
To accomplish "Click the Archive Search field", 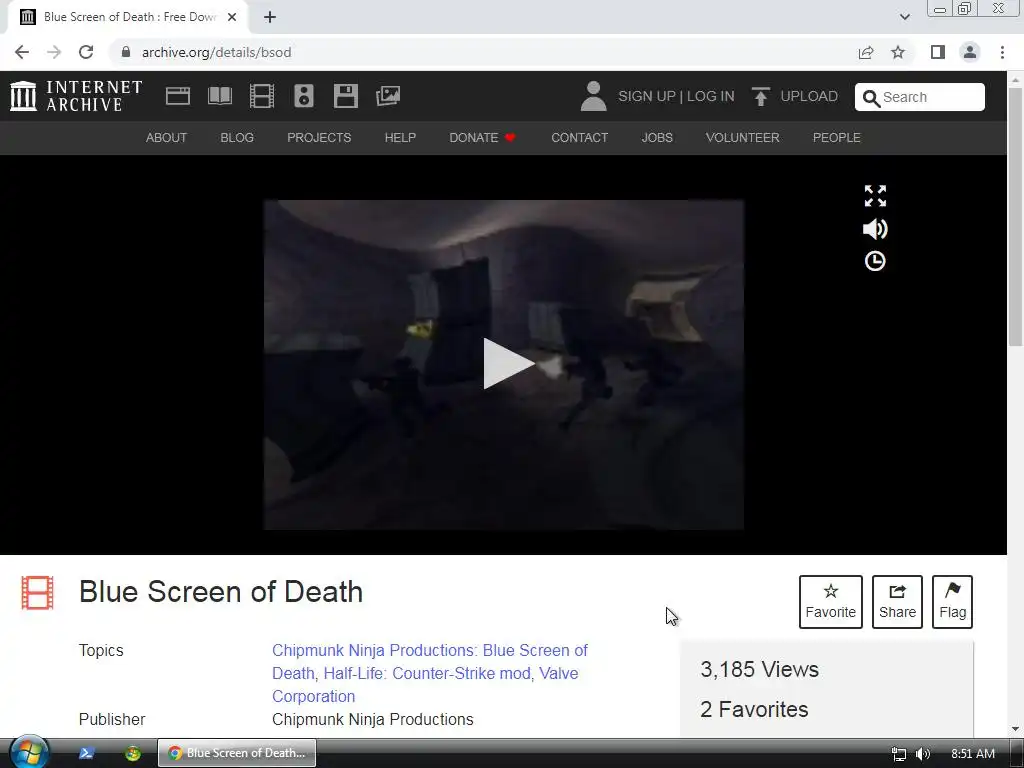I will (920, 97).
